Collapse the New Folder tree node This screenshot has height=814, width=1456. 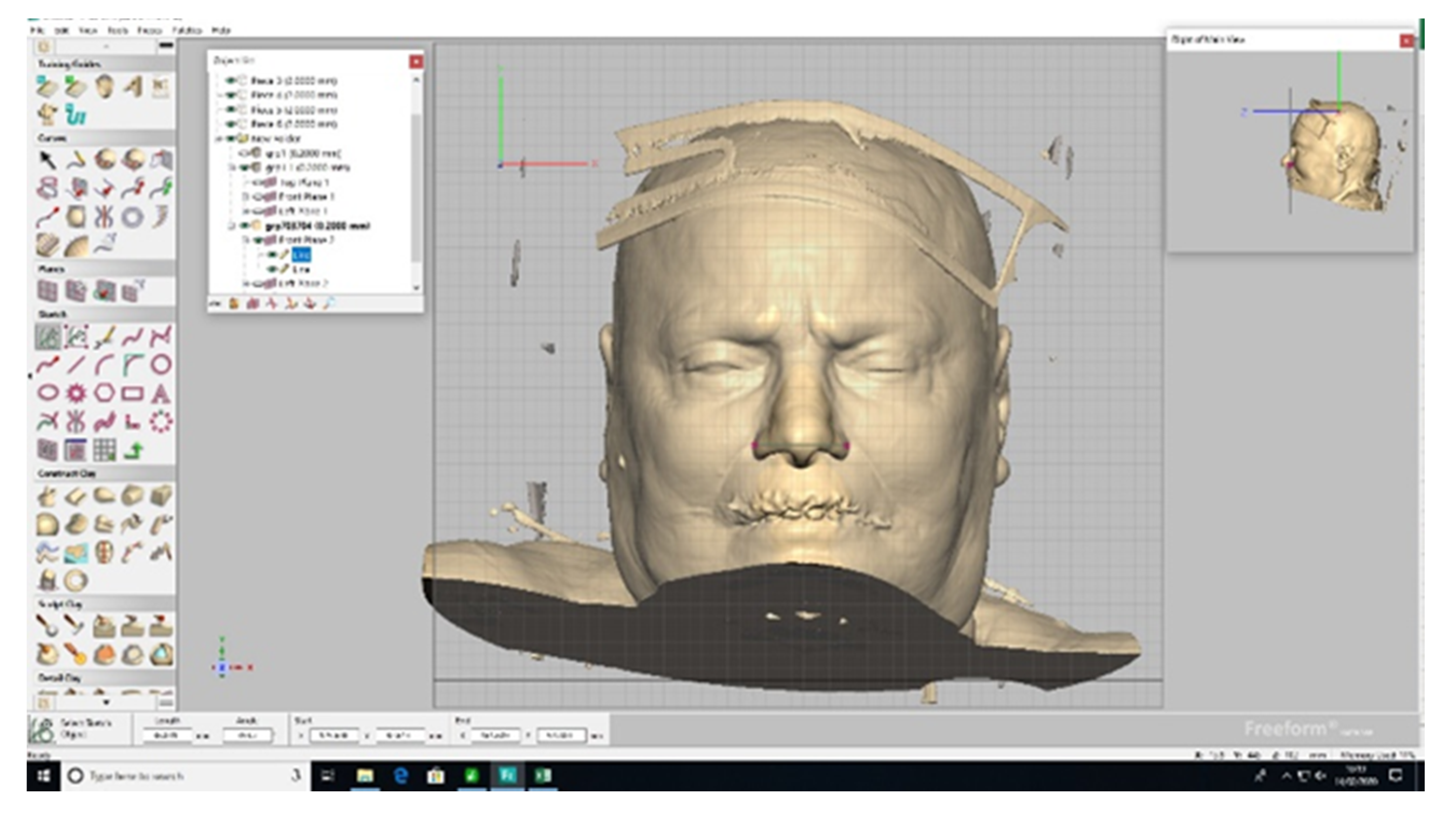219,139
